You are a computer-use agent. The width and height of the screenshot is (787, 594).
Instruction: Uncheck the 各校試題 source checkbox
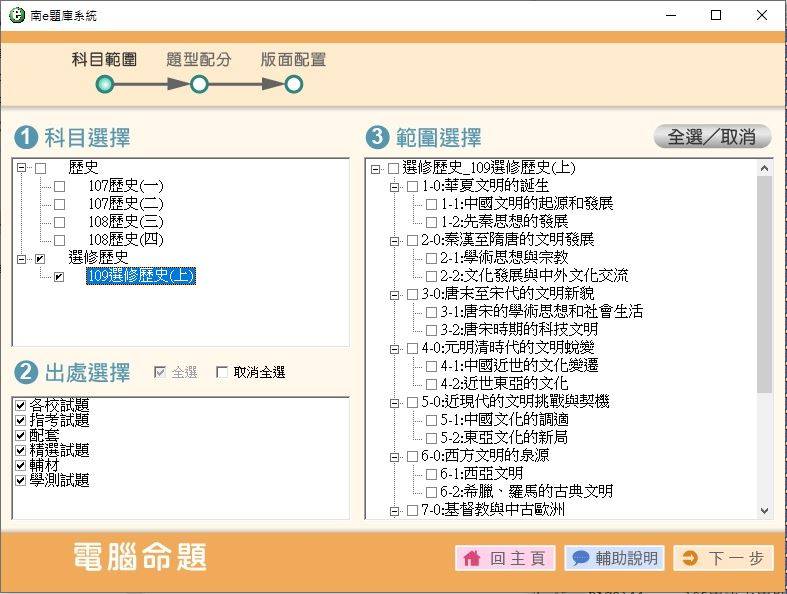click(21, 405)
